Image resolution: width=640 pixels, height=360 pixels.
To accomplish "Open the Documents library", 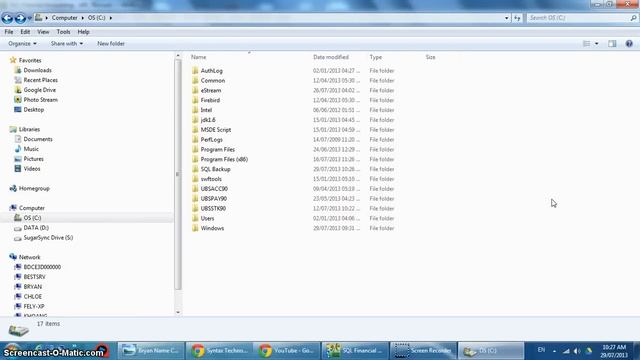I will (x=38, y=139).
